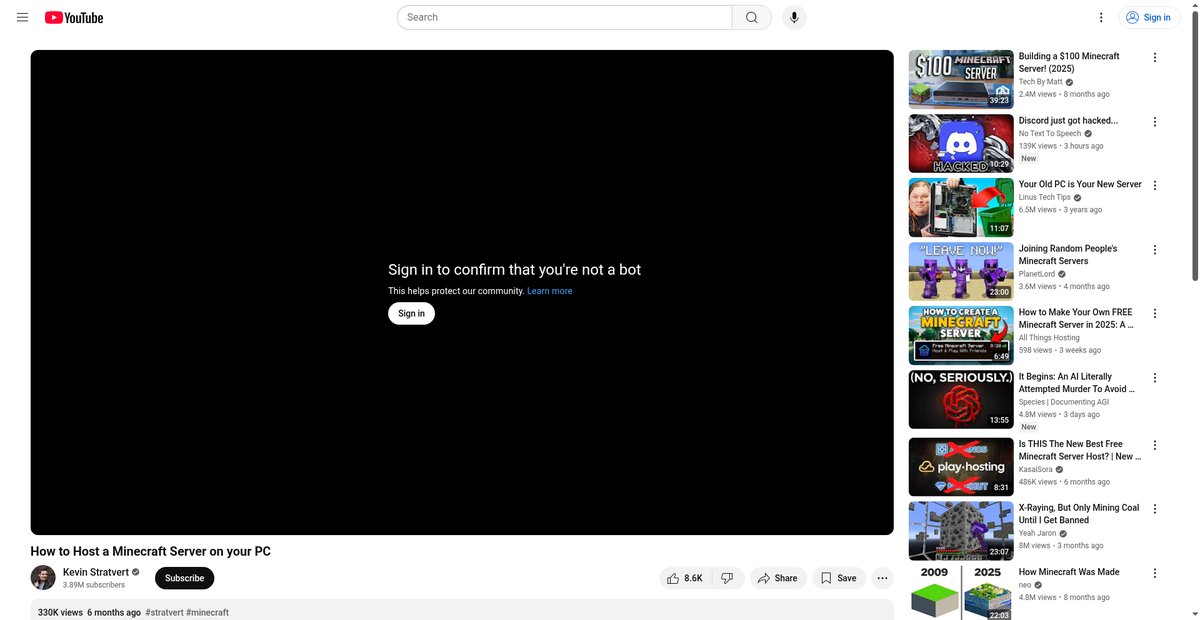Open the top-bar settings three-dot menu
The height and width of the screenshot is (620, 1200).
pyautogui.click(x=1101, y=17)
